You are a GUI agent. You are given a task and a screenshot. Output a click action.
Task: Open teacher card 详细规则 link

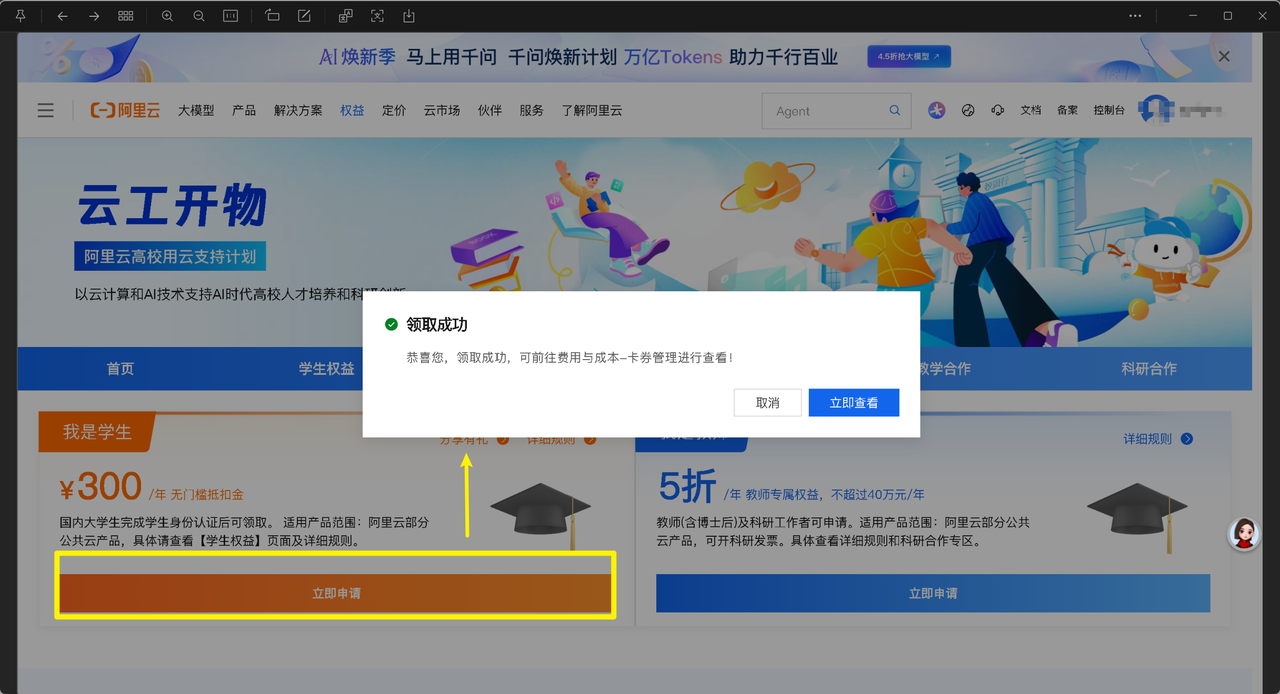point(1158,439)
